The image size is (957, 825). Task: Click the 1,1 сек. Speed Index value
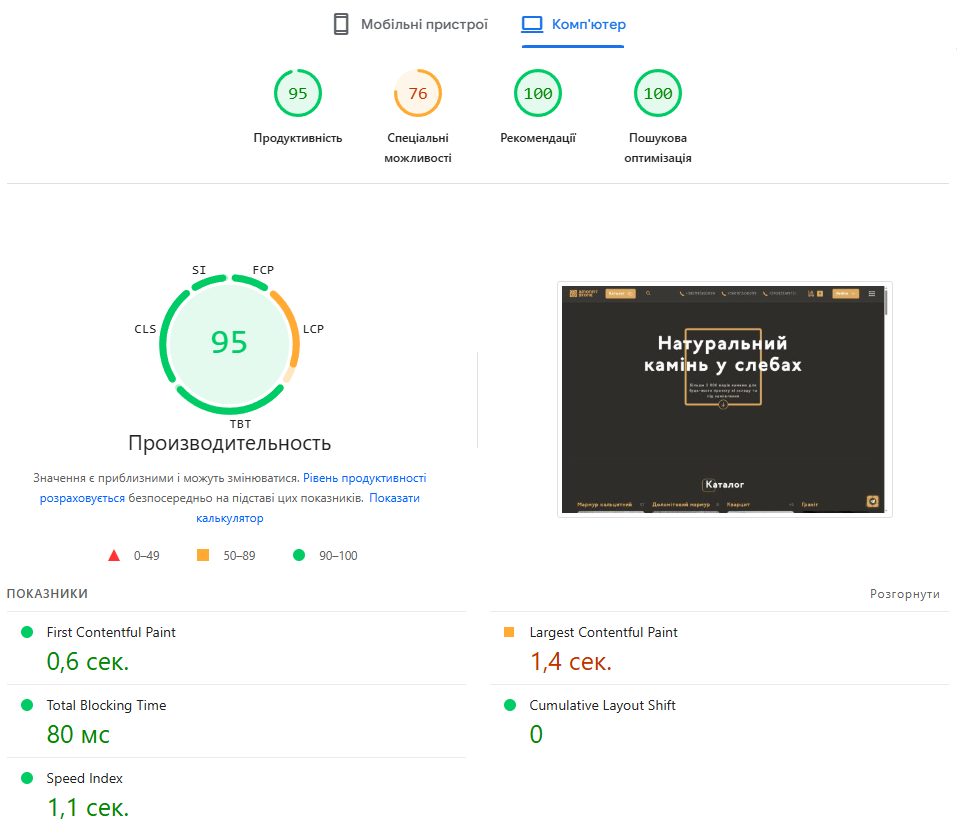pos(88,808)
